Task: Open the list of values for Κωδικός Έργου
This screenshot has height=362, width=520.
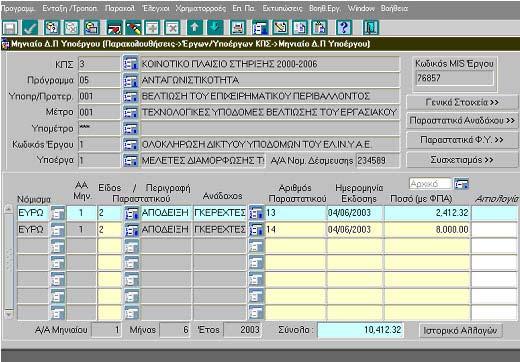Action: tap(130, 144)
